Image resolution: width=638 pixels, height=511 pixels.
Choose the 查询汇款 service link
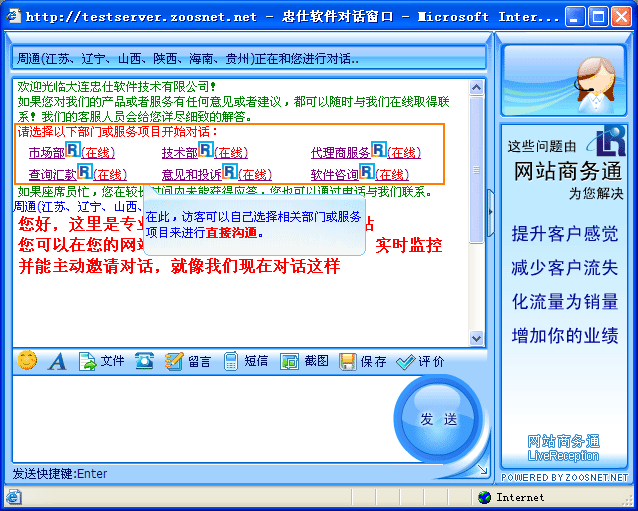pyautogui.click(x=52, y=175)
